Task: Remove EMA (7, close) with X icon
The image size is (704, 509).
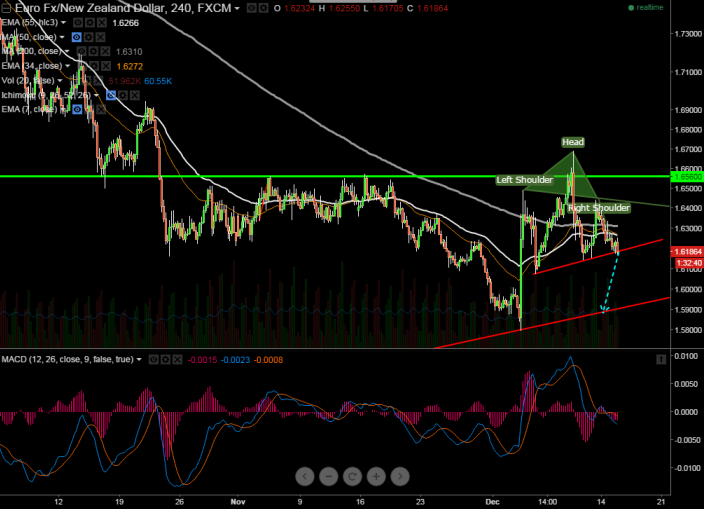Action: point(101,109)
